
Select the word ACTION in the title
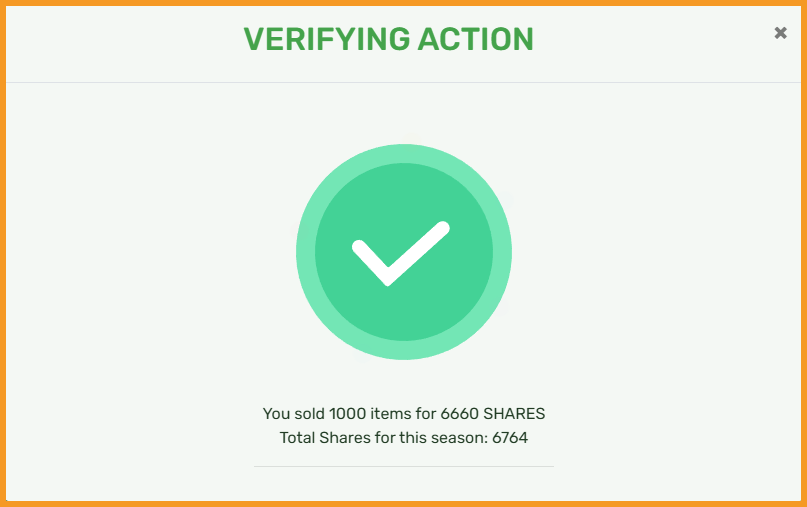pos(476,40)
